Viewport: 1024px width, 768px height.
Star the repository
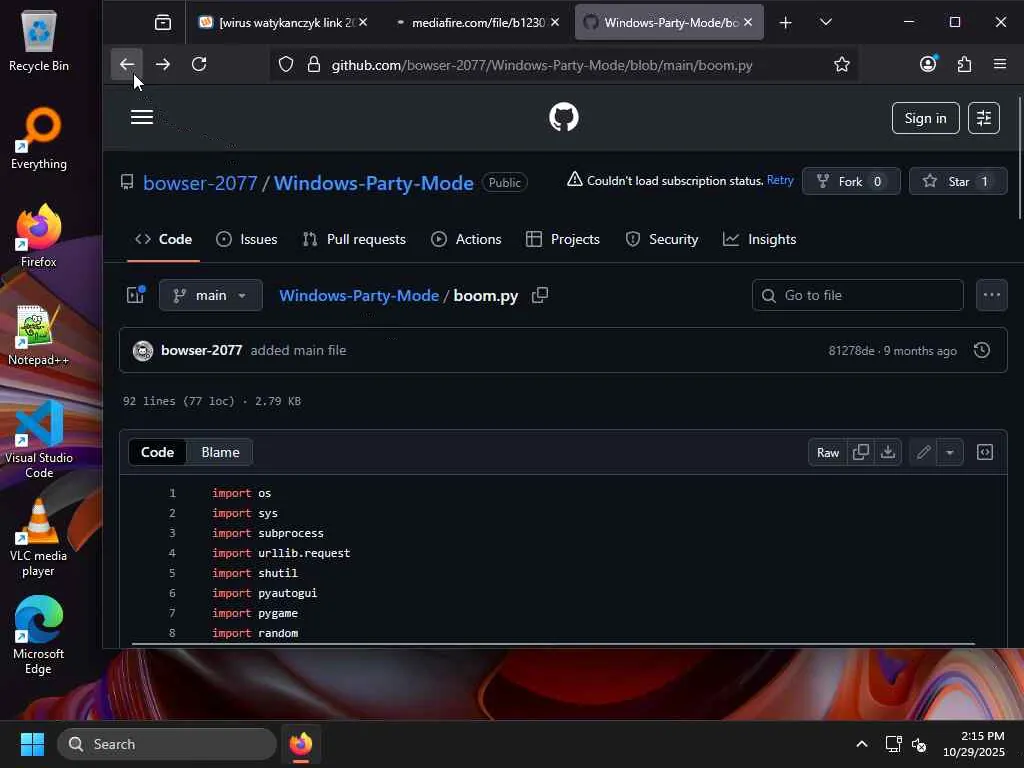[958, 182]
